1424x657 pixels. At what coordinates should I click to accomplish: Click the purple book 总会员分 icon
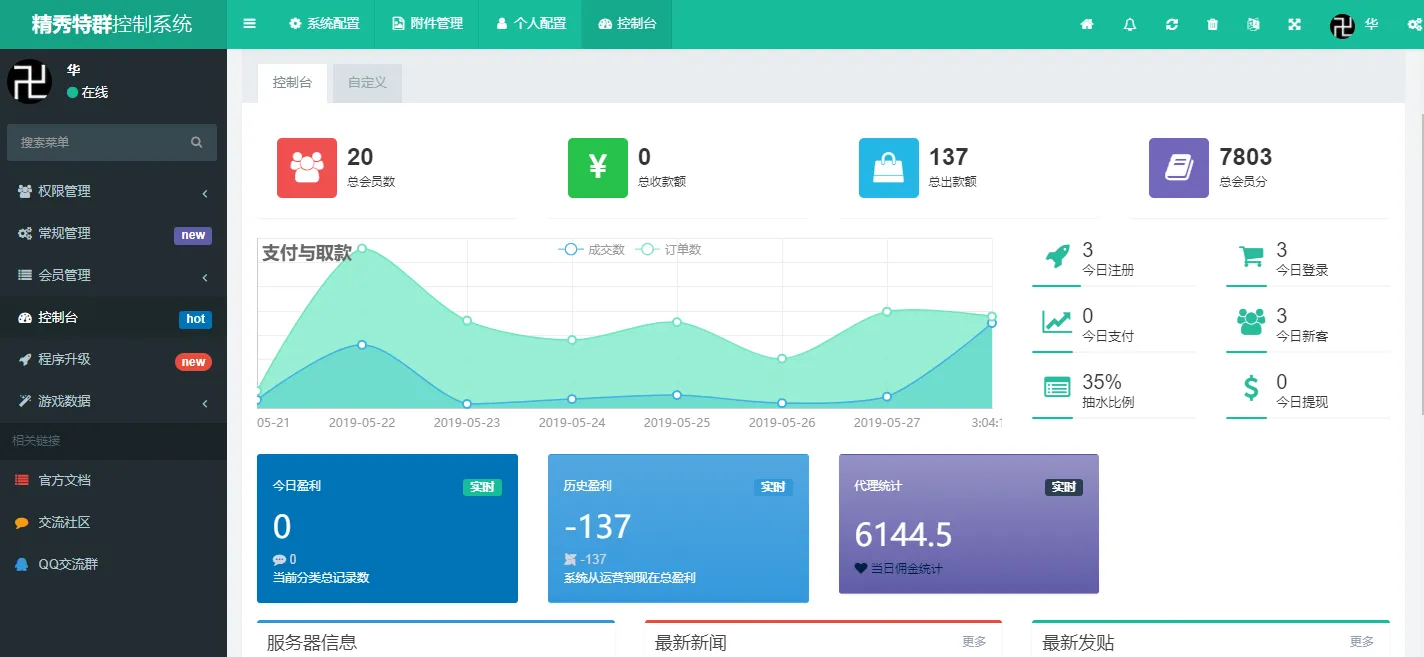pos(1177,168)
